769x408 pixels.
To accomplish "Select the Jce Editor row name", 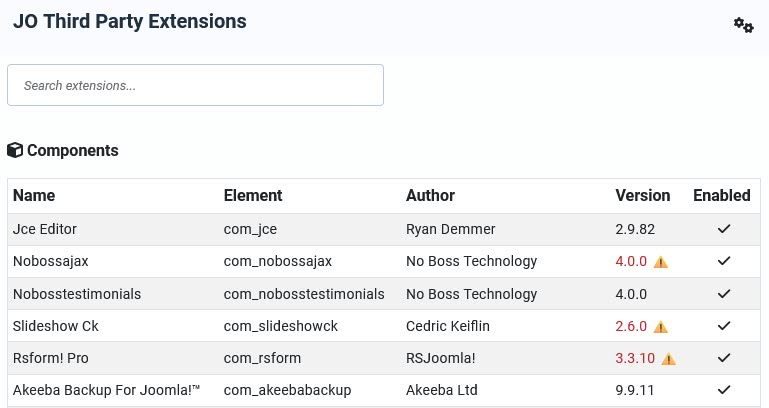I will 45,229.
